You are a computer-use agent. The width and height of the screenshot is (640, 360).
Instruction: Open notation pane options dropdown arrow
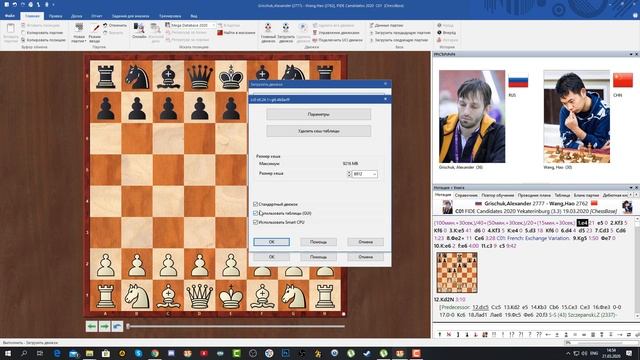click(x=631, y=188)
